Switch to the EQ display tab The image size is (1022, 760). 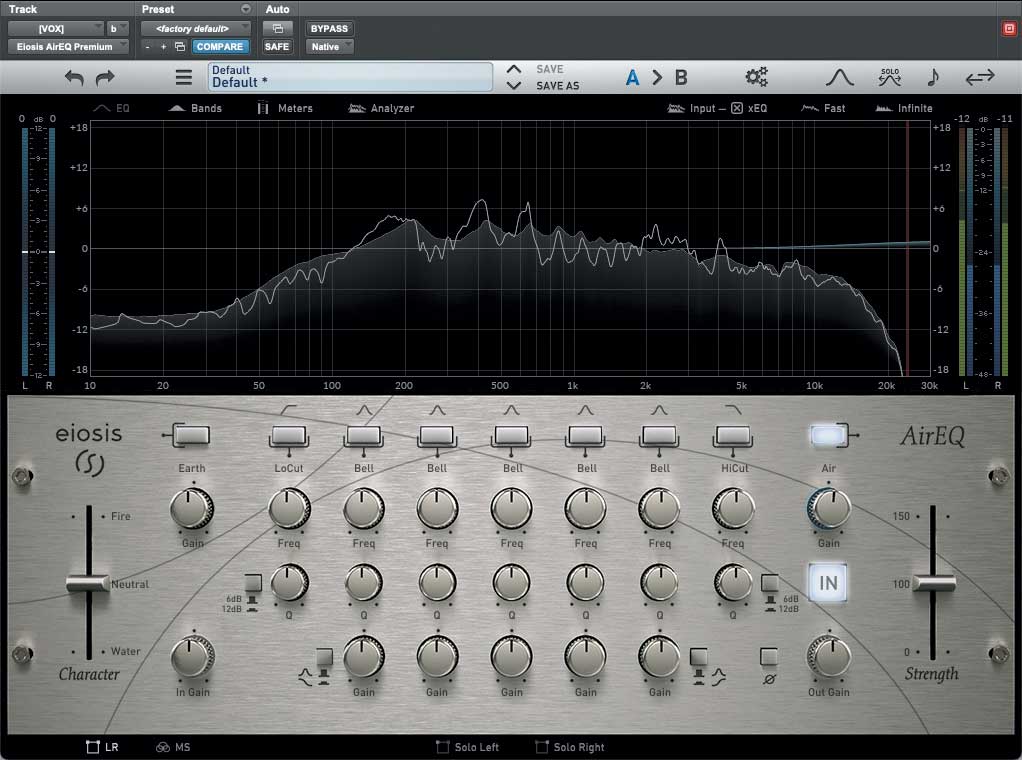[112, 108]
